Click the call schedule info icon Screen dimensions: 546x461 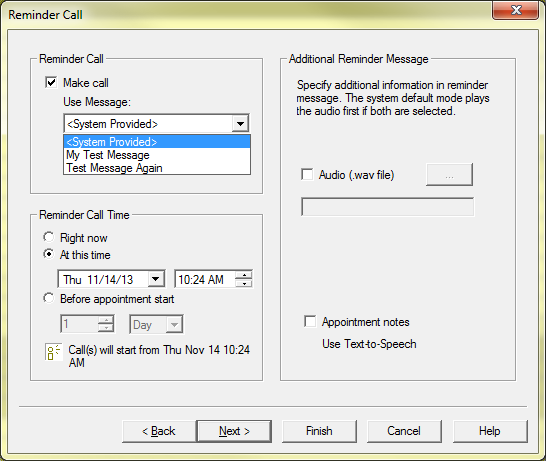click(x=53, y=352)
